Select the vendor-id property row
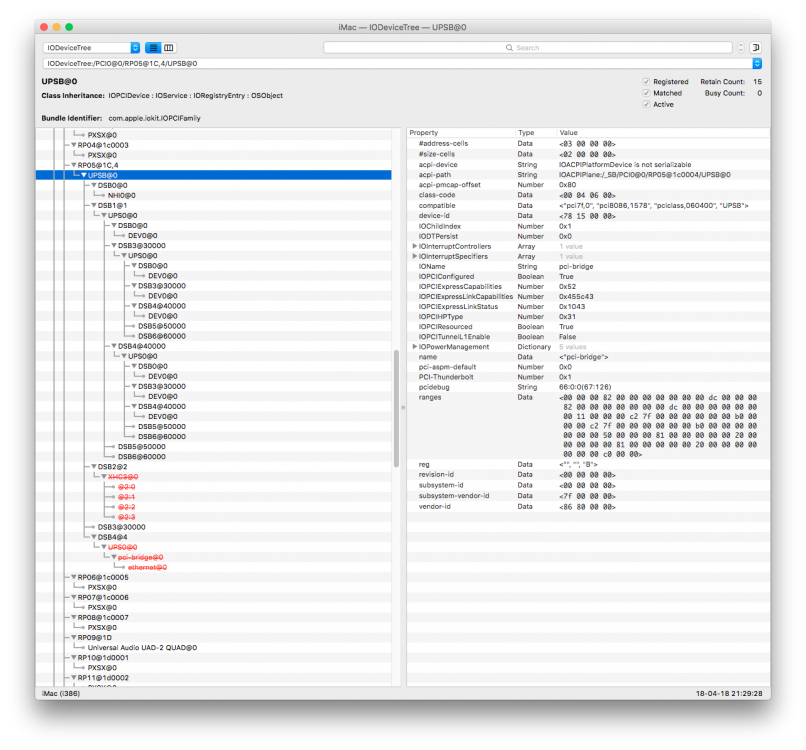806x750 pixels. point(588,507)
